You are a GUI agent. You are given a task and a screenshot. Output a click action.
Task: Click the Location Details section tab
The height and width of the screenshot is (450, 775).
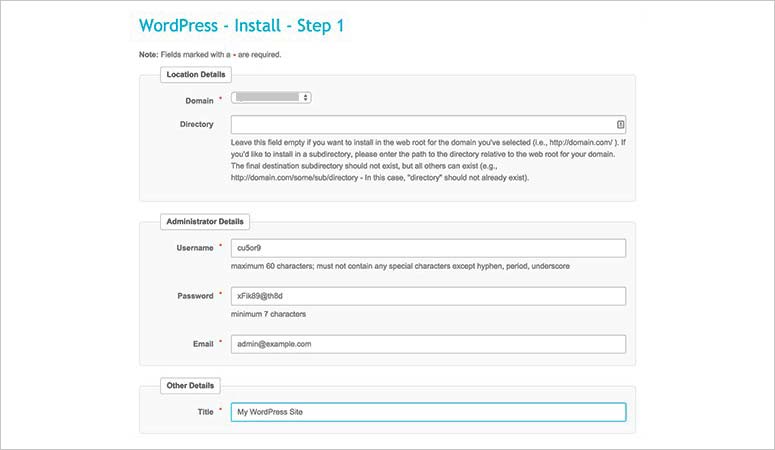click(196, 74)
